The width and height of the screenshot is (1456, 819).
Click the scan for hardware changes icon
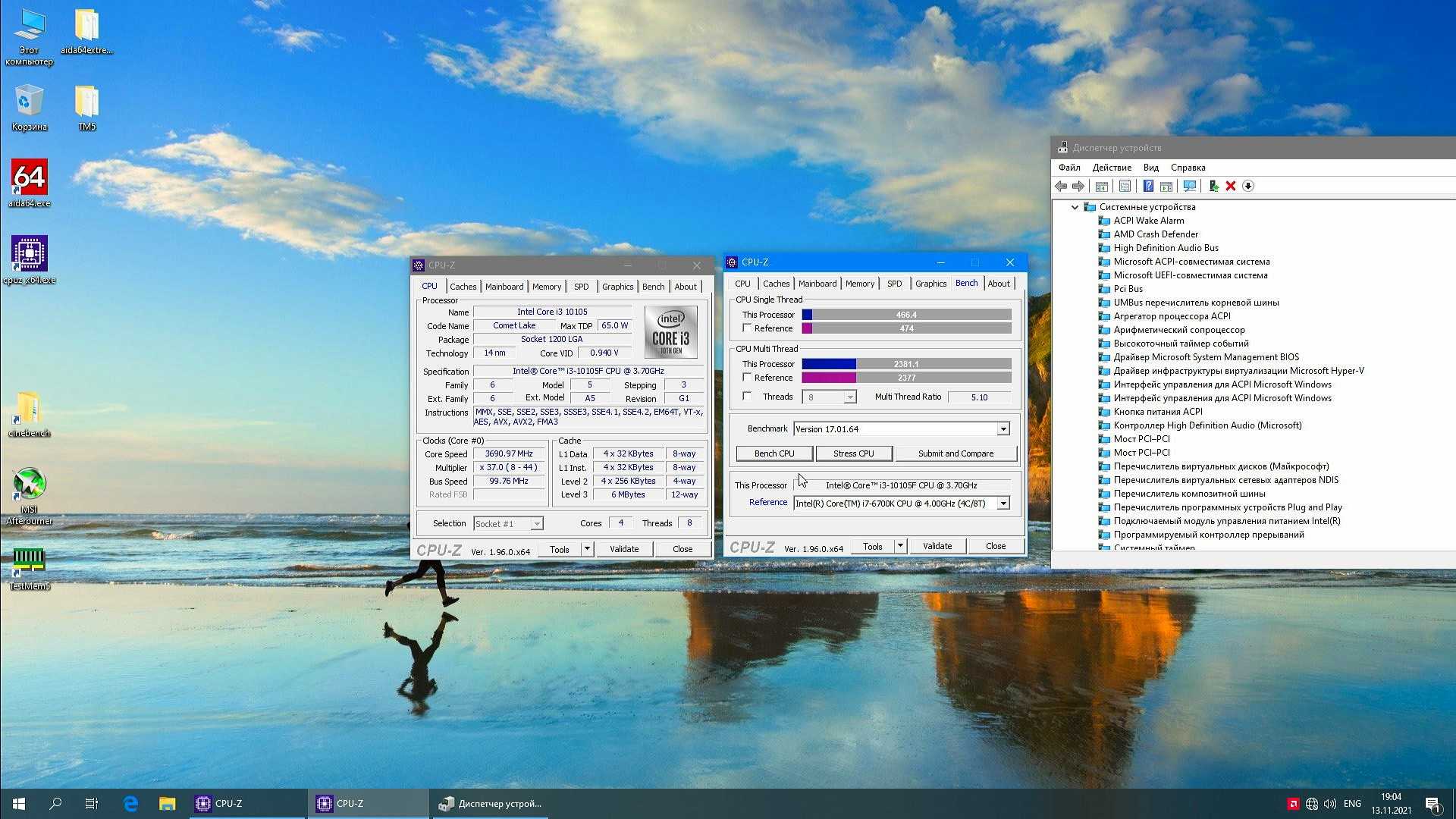pos(1190,186)
